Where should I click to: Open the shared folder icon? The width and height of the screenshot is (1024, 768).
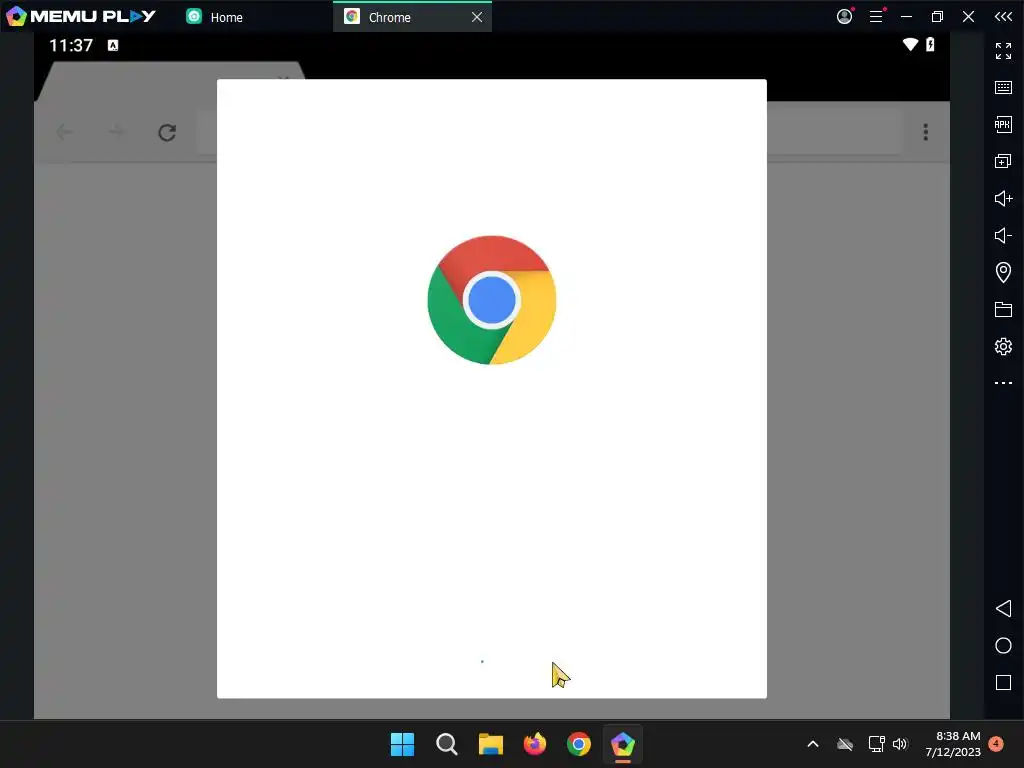(x=1003, y=309)
